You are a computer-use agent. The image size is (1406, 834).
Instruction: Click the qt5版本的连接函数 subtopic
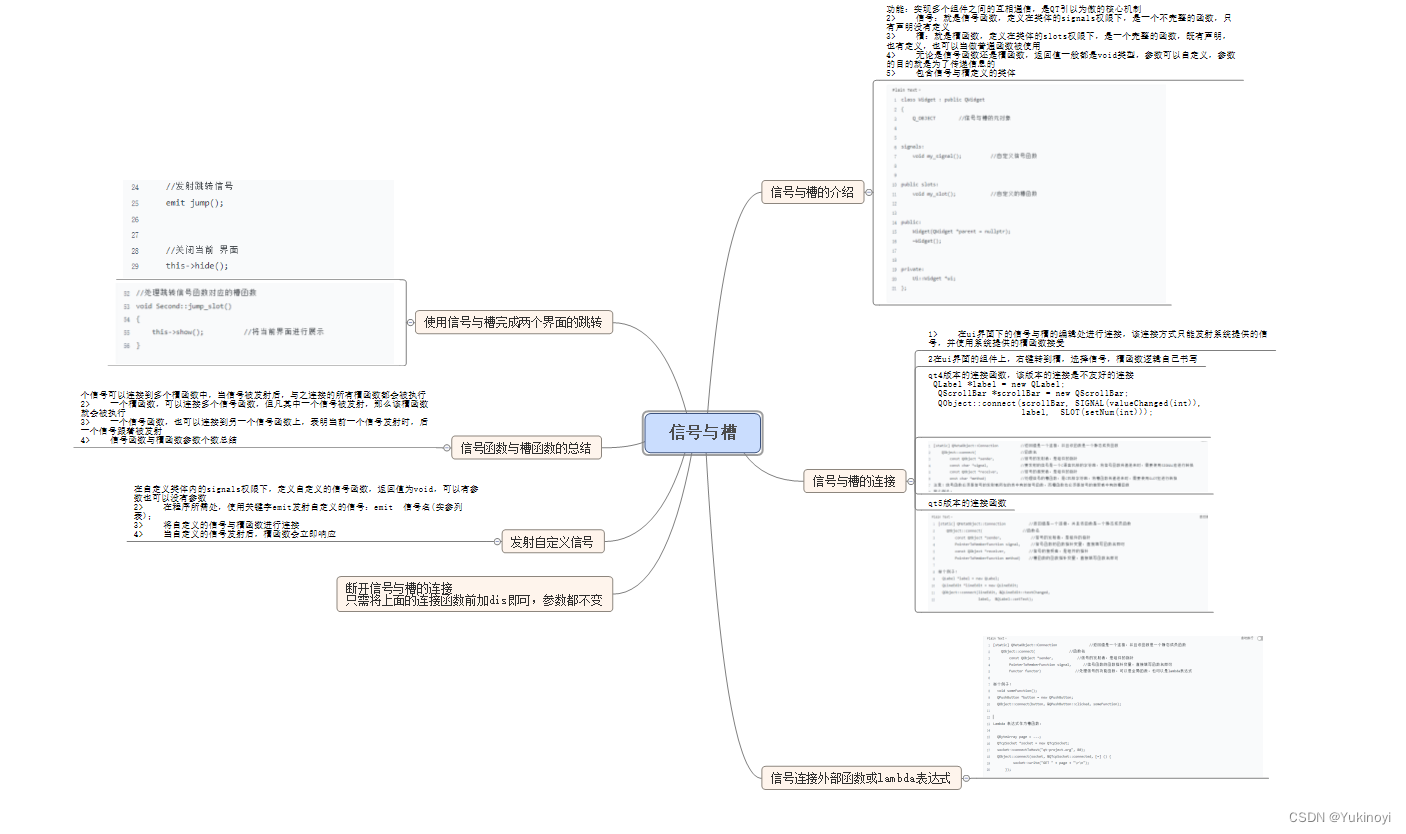click(x=967, y=503)
